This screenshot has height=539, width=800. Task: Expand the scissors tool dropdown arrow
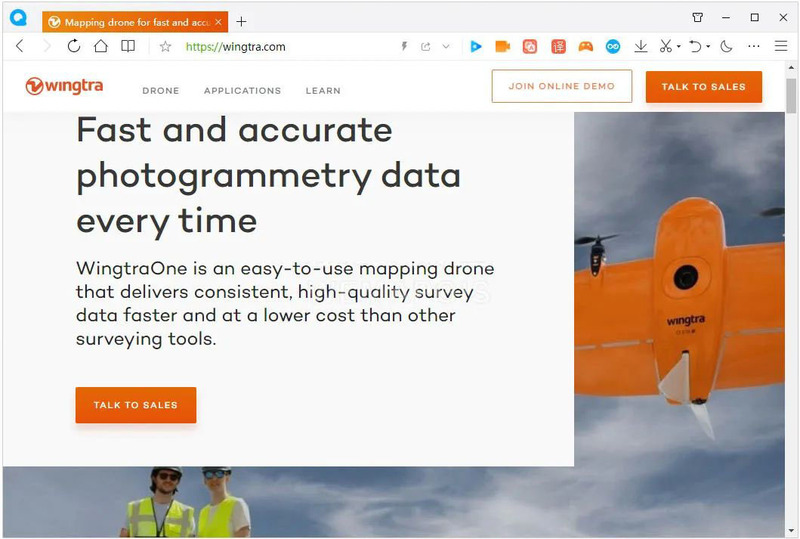[679, 47]
